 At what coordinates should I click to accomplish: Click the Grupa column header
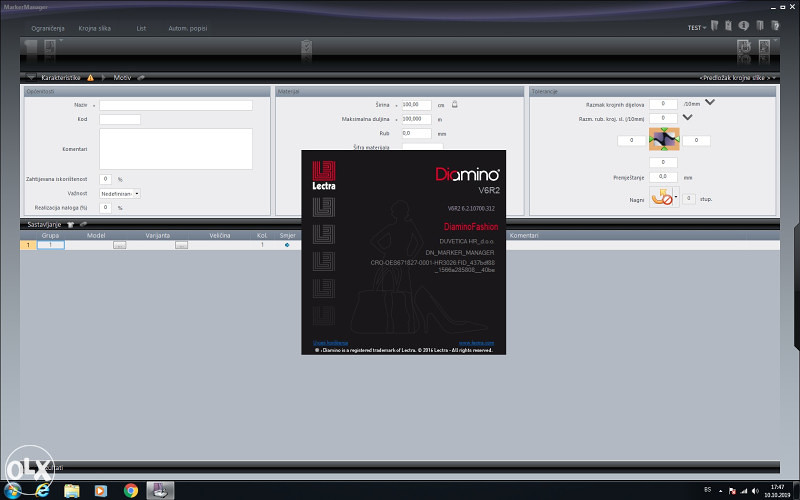(50, 235)
